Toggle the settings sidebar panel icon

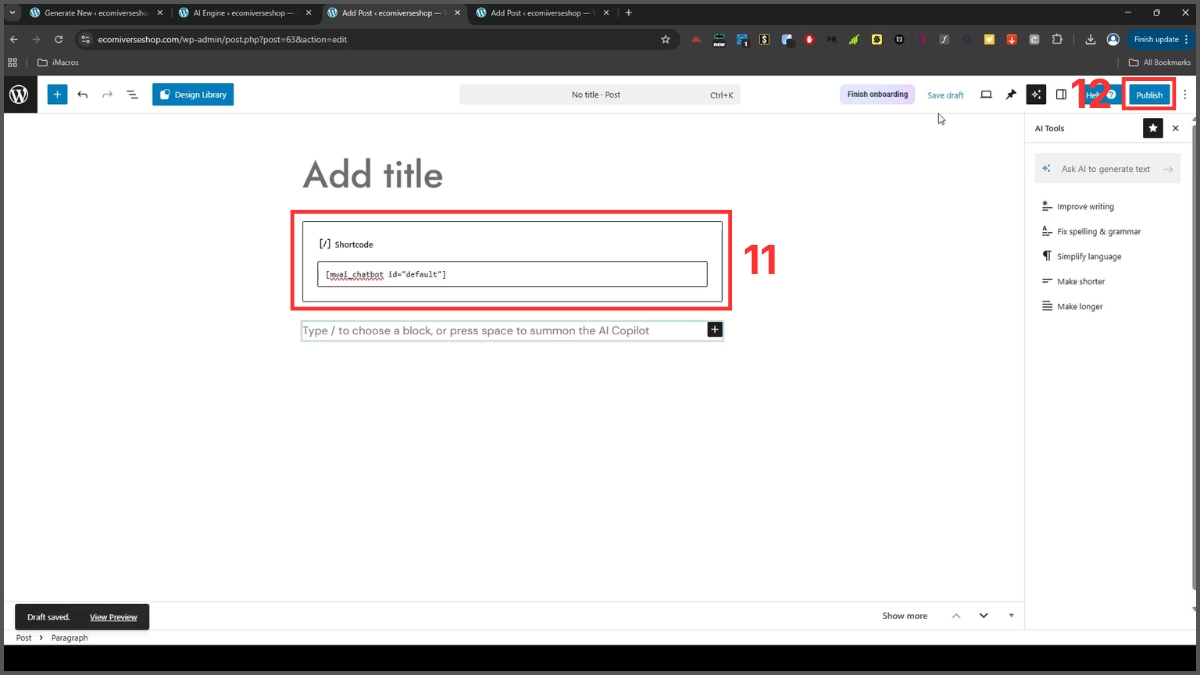pyautogui.click(x=1061, y=95)
